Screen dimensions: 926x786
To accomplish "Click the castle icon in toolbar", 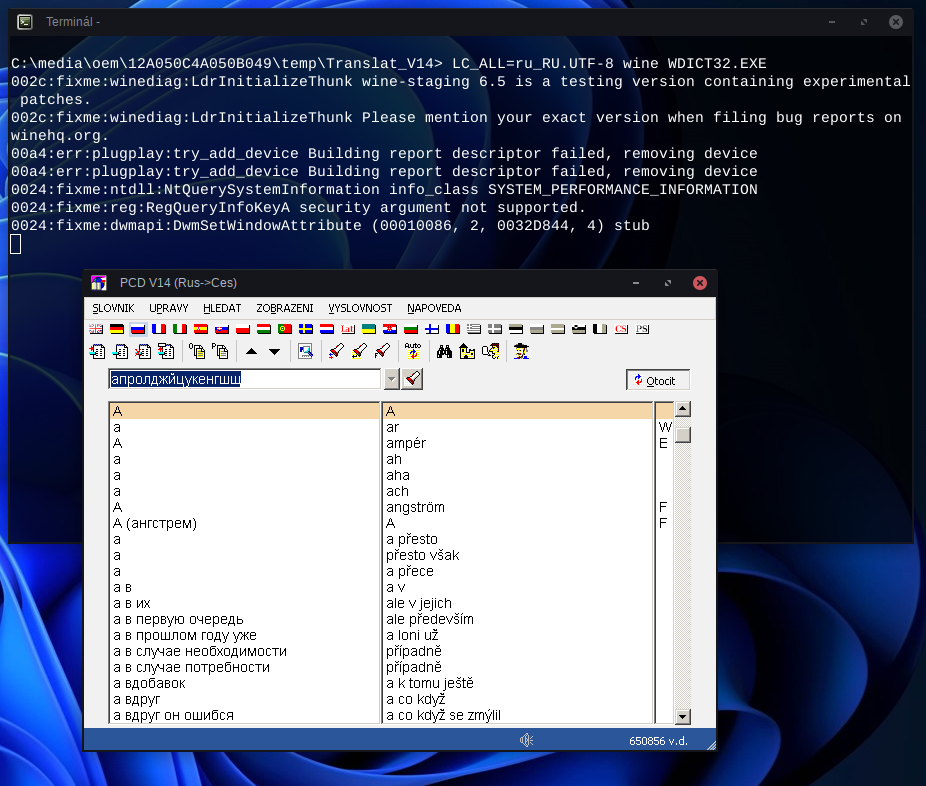I will (x=467, y=352).
